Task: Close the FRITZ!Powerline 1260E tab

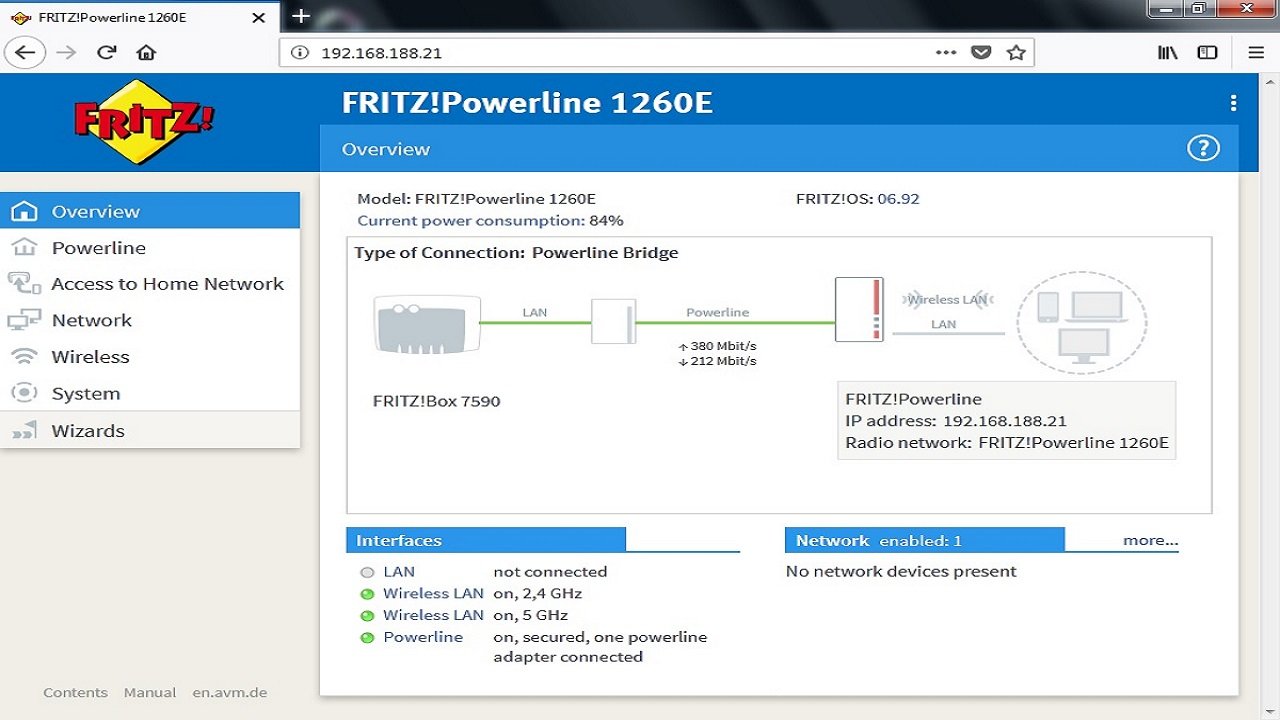Action: pyautogui.click(x=258, y=17)
